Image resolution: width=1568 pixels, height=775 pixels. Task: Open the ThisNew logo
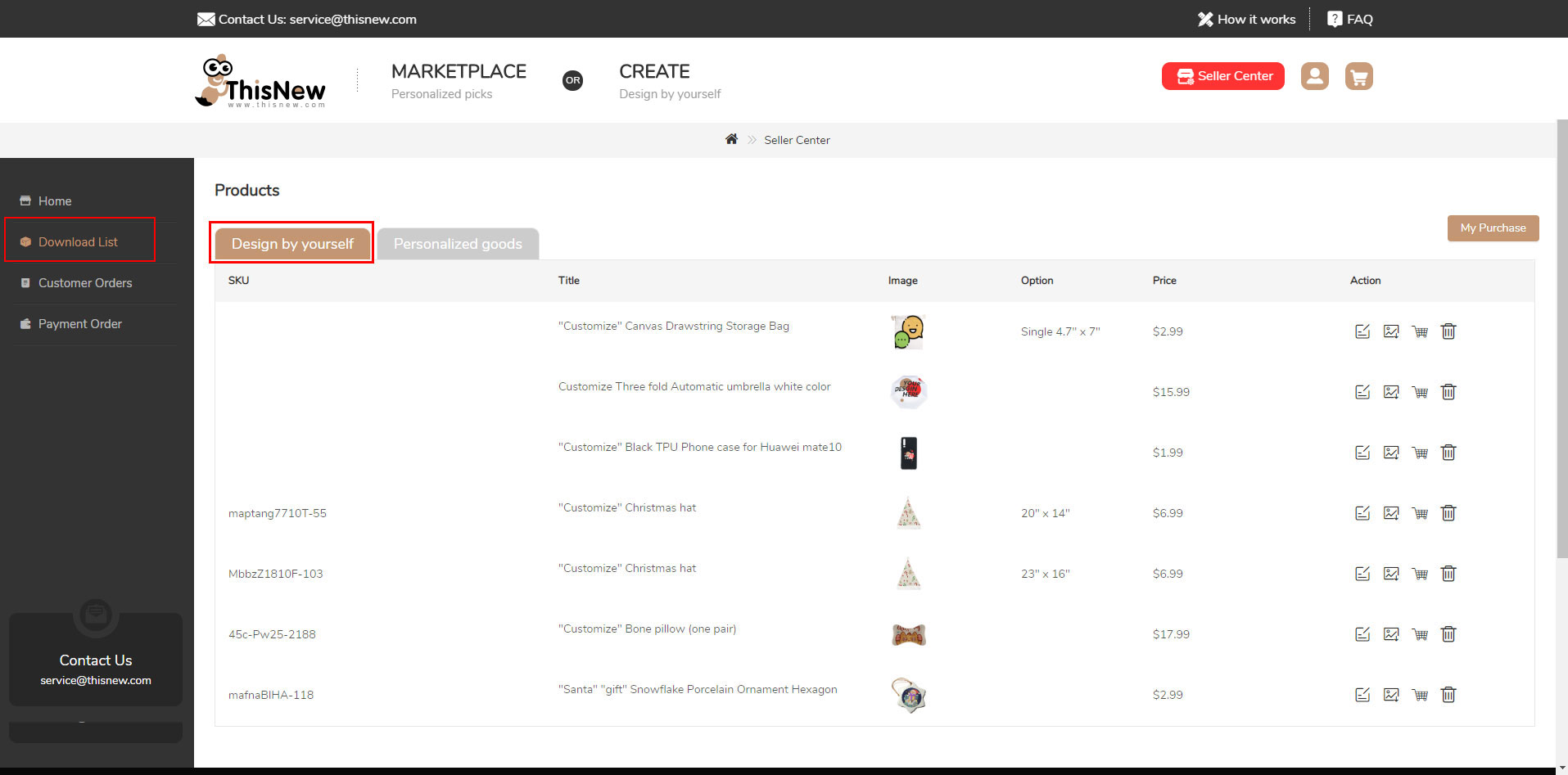[260, 80]
